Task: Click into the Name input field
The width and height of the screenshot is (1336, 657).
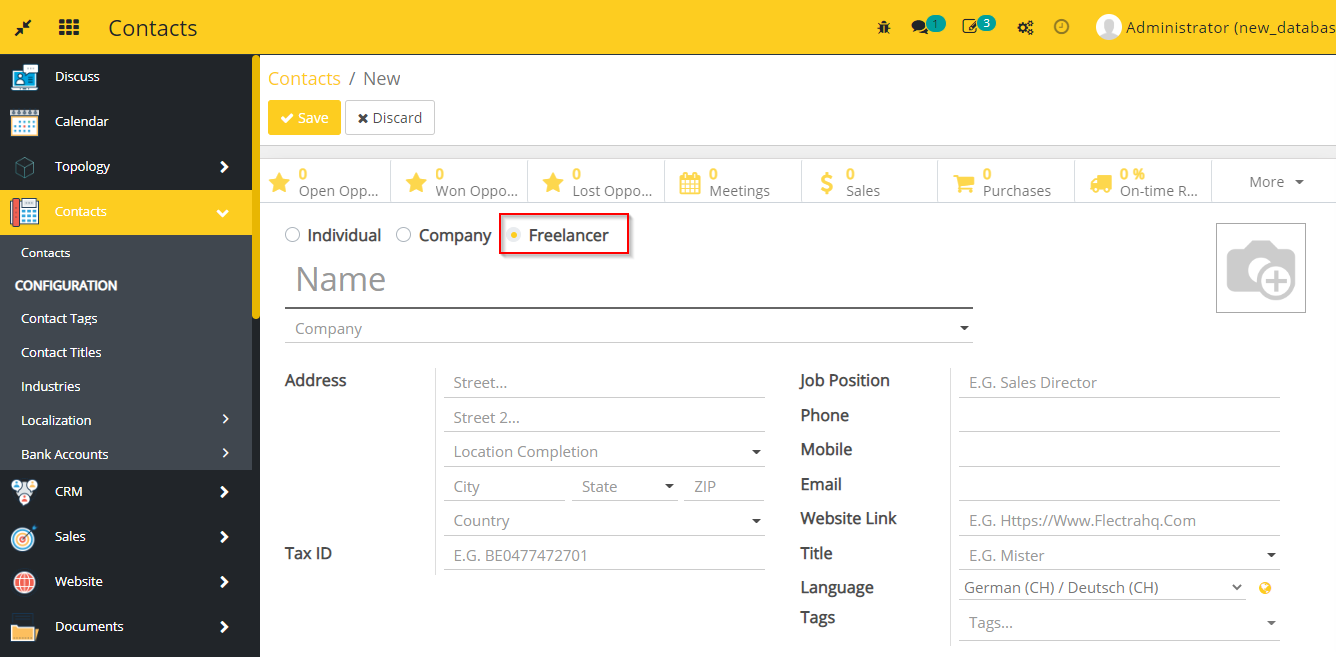Action: coord(628,280)
